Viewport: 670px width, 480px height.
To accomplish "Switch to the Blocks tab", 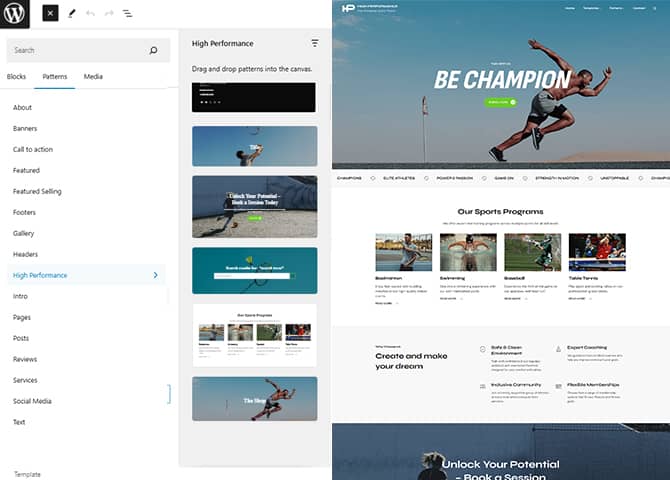I will click(17, 77).
